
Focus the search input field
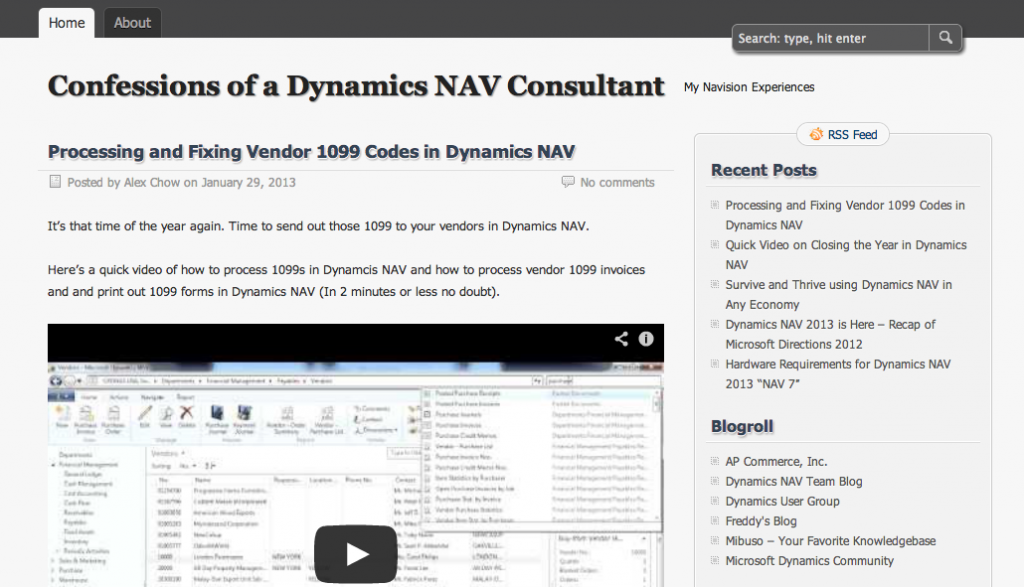click(830, 38)
